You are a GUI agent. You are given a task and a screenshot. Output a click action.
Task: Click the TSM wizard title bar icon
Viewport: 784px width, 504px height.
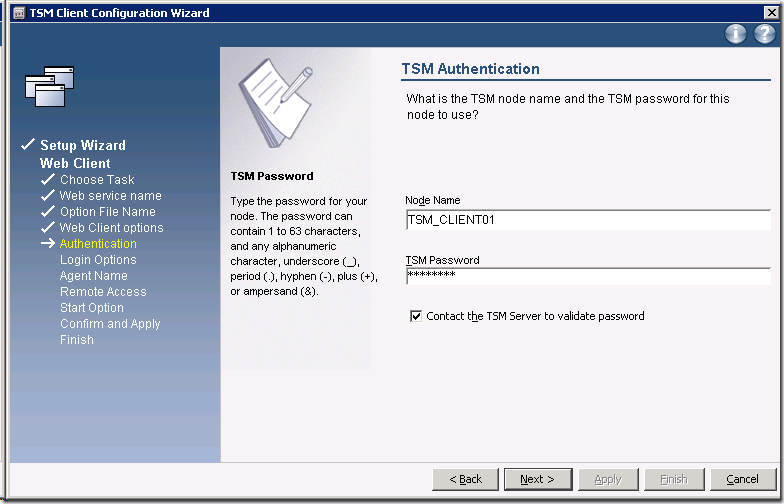[x=17, y=13]
